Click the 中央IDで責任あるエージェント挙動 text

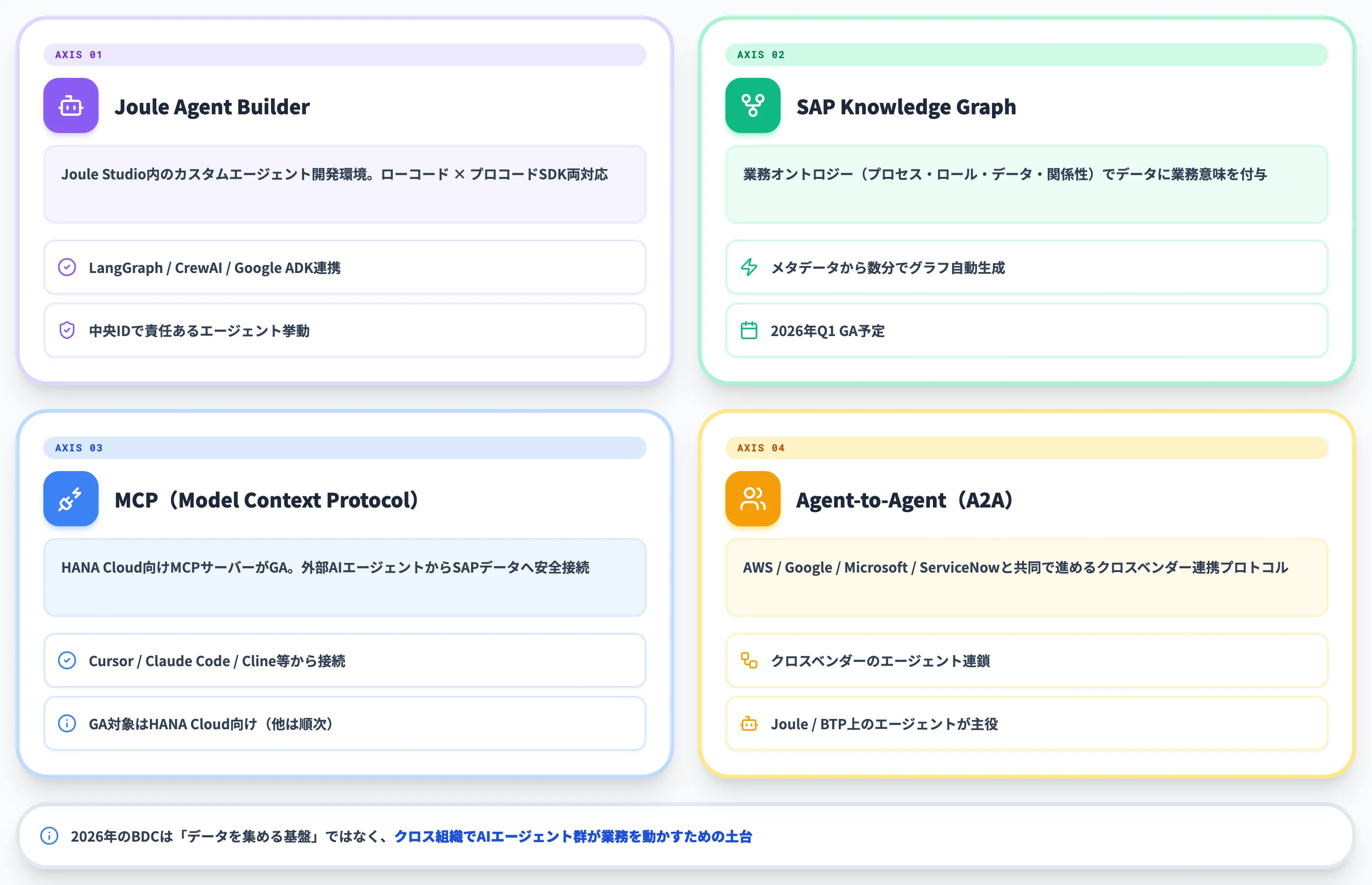[x=199, y=331]
